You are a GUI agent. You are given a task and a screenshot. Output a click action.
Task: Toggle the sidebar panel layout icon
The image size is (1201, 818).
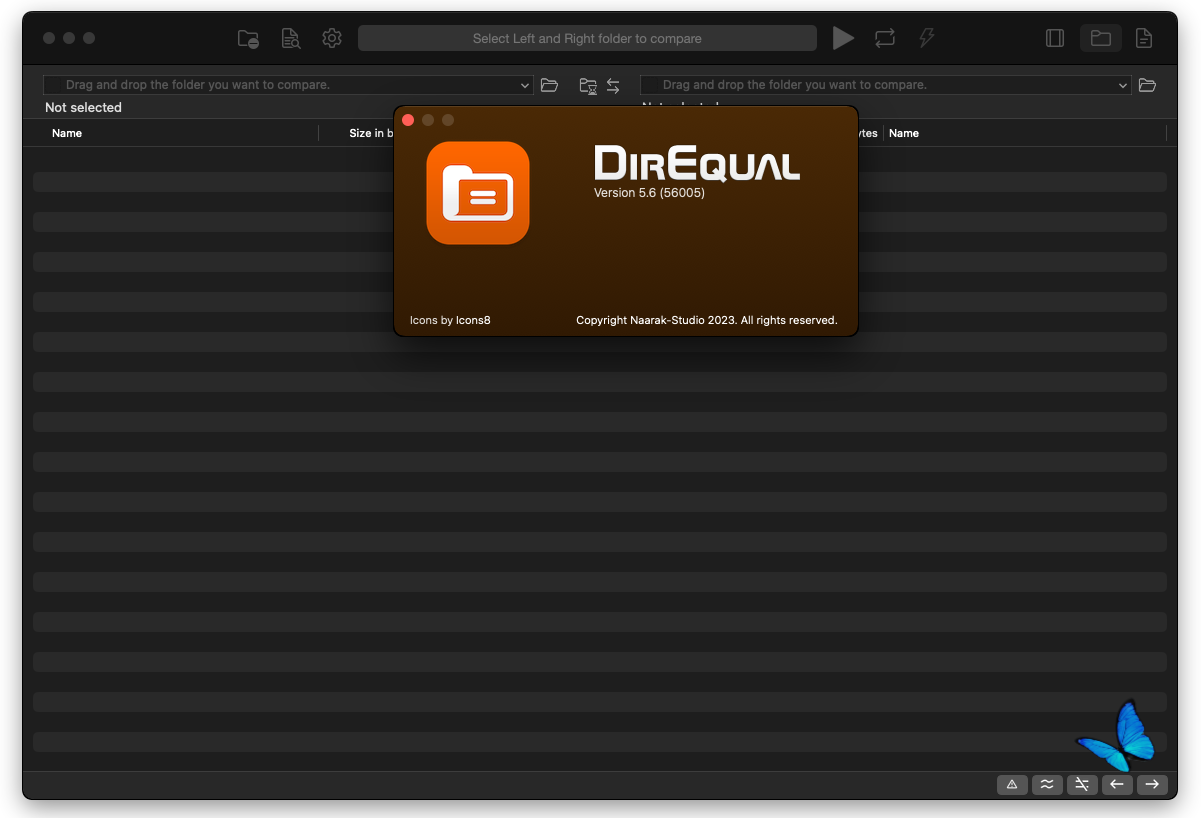pos(1055,38)
